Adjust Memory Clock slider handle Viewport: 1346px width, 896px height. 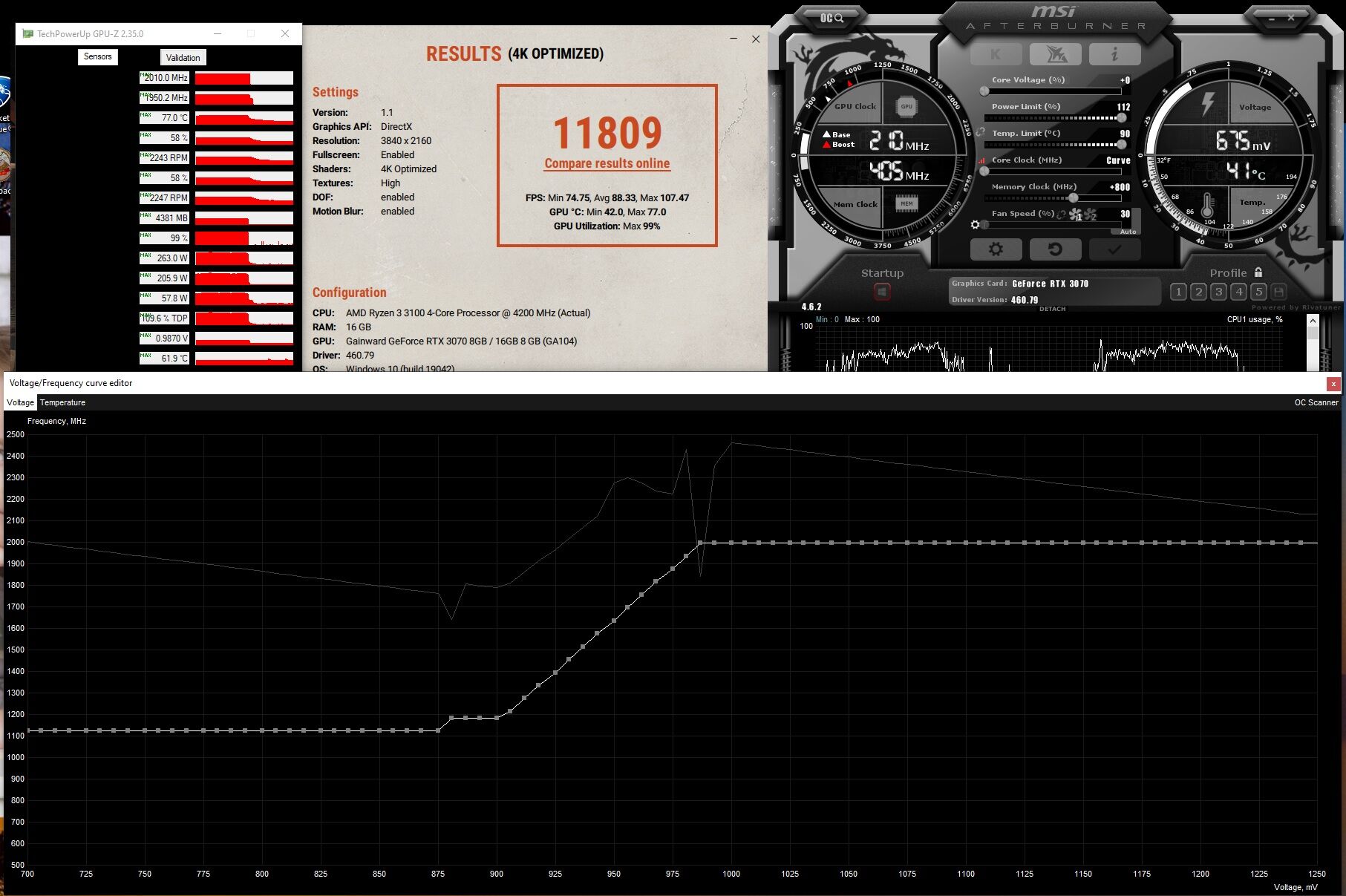point(1074,198)
